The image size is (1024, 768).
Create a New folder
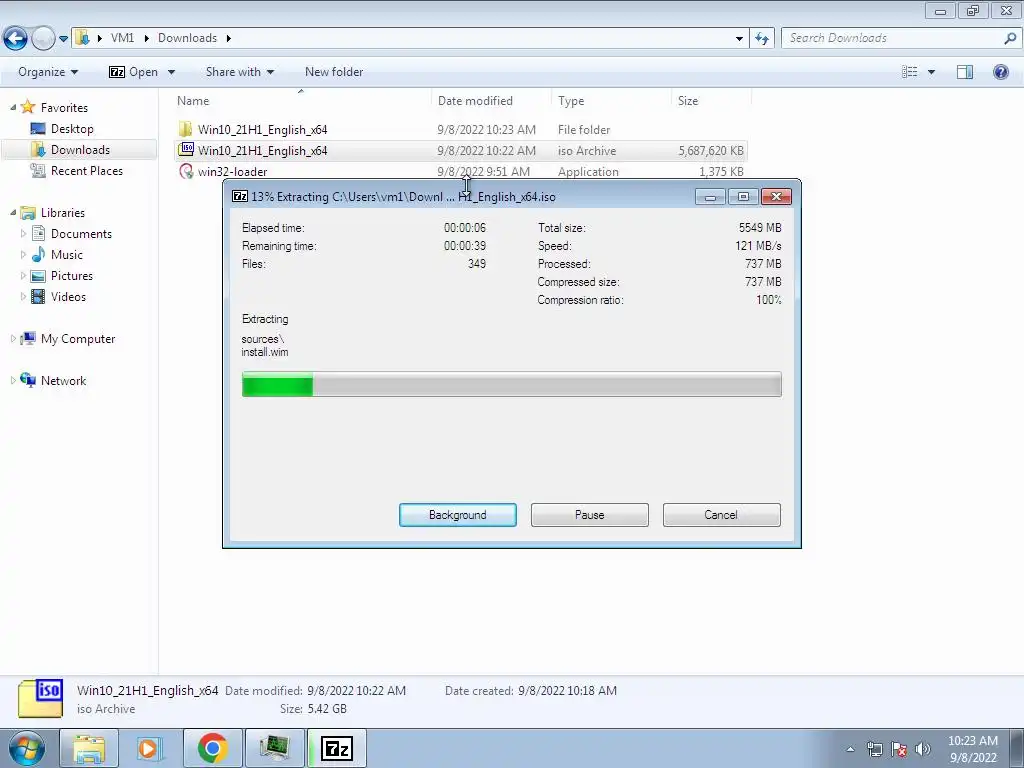[334, 72]
